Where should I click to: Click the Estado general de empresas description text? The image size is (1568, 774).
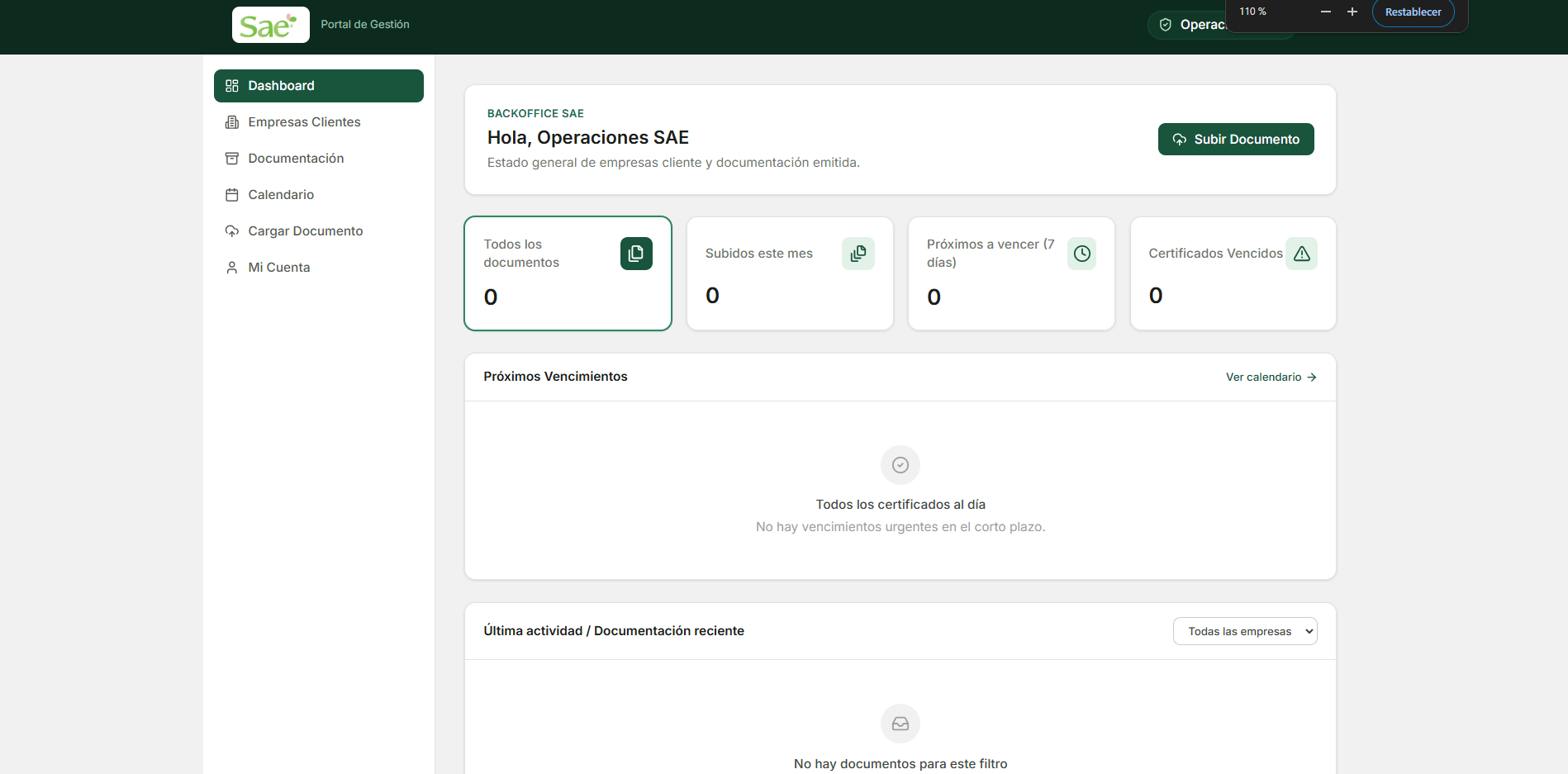(673, 163)
